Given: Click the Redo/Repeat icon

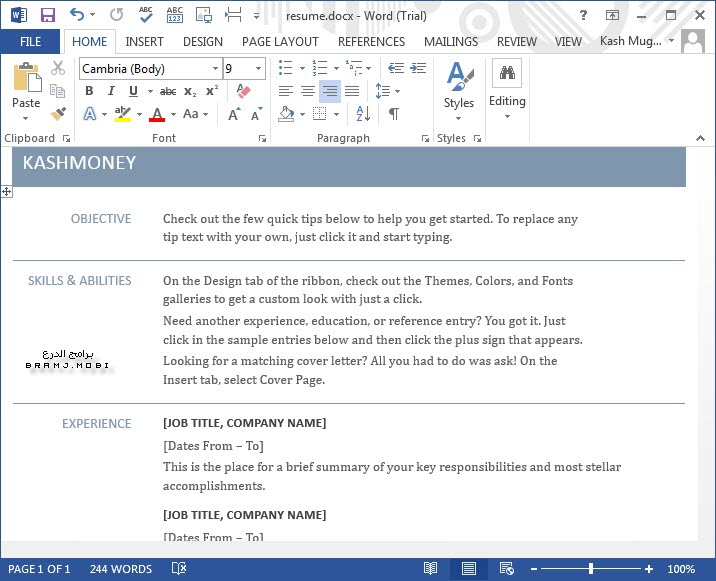Looking at the screenshot, I should pos(116,15).
